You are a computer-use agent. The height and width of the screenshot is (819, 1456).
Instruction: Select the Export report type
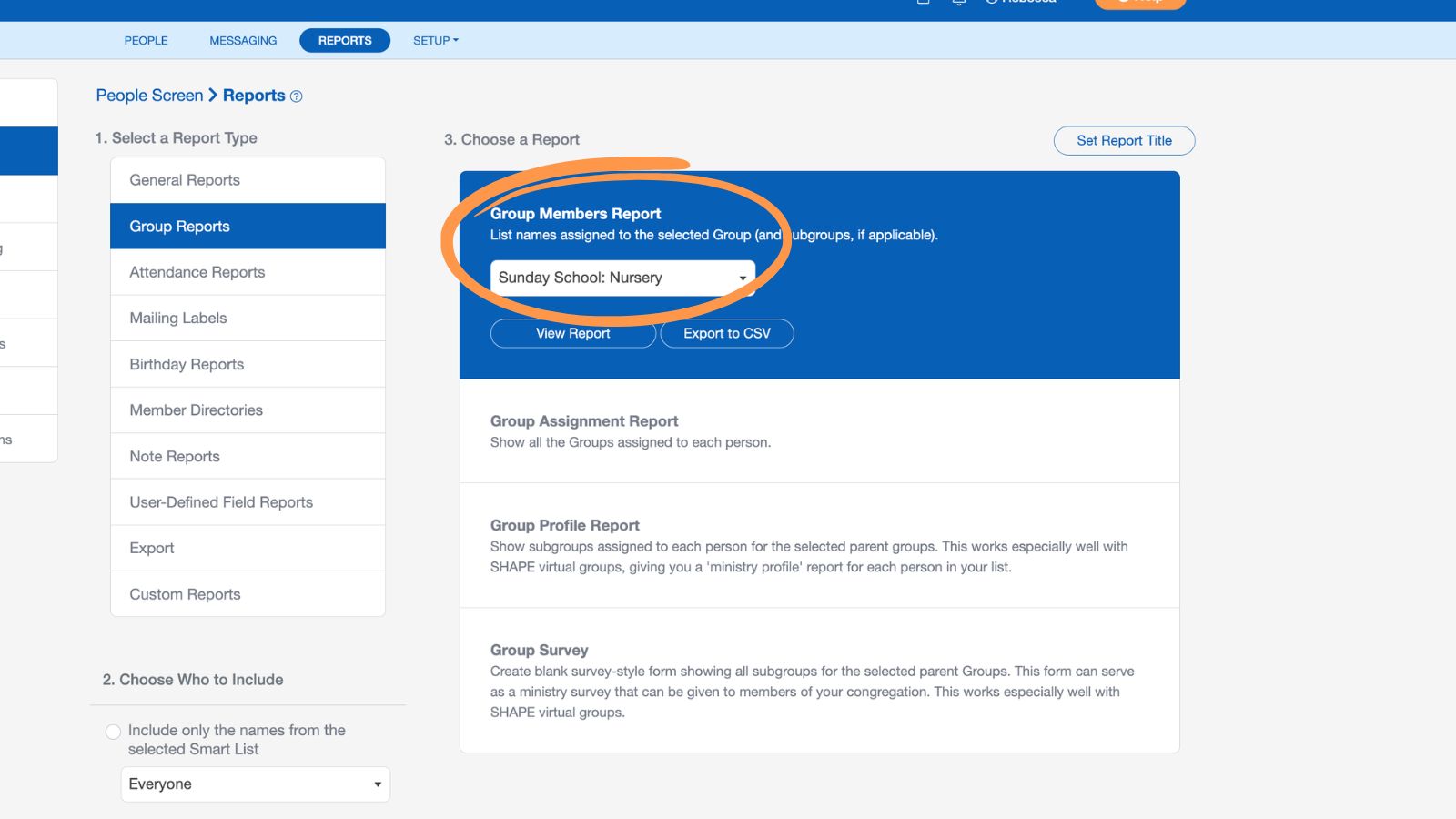(x=248, y=548)
